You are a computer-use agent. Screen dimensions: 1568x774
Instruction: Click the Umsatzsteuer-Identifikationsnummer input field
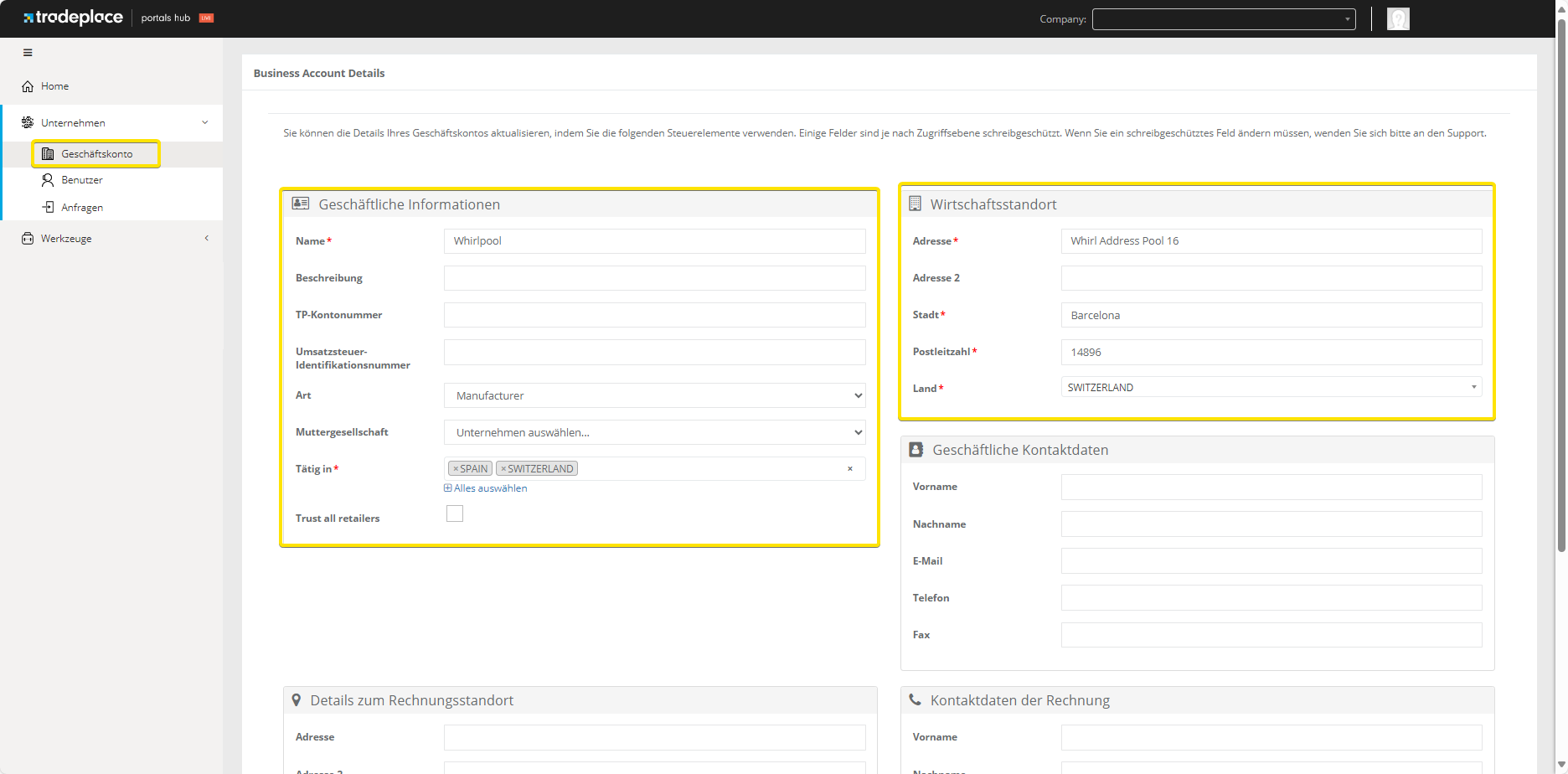[x=655, y=352]
